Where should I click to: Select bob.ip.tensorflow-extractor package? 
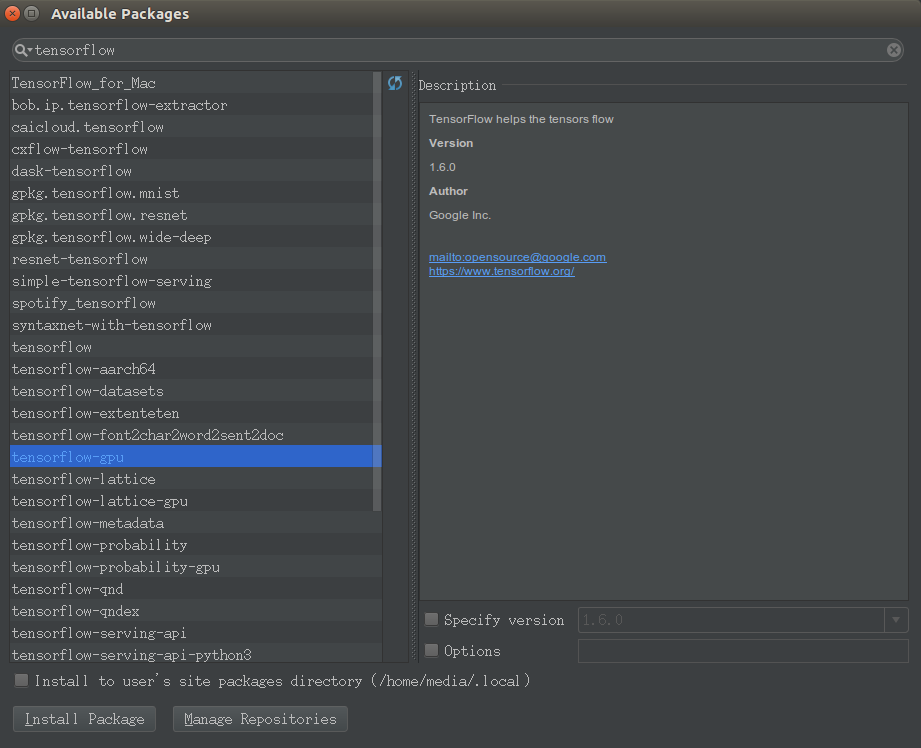[191, 105]
